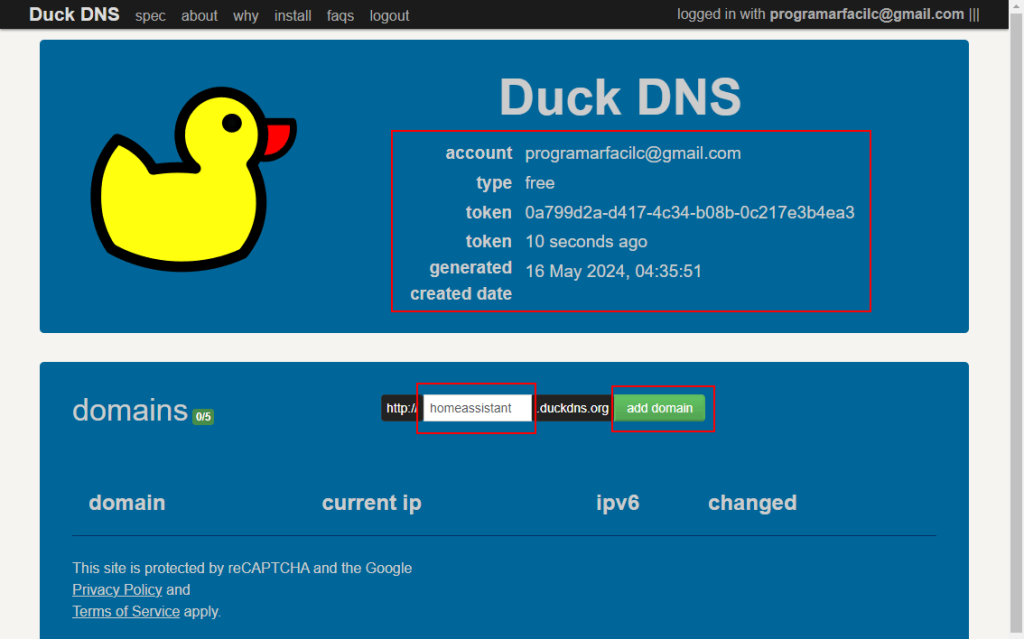Click the current ip column header
1024x639 pixels.
click(x=371, y=503)
